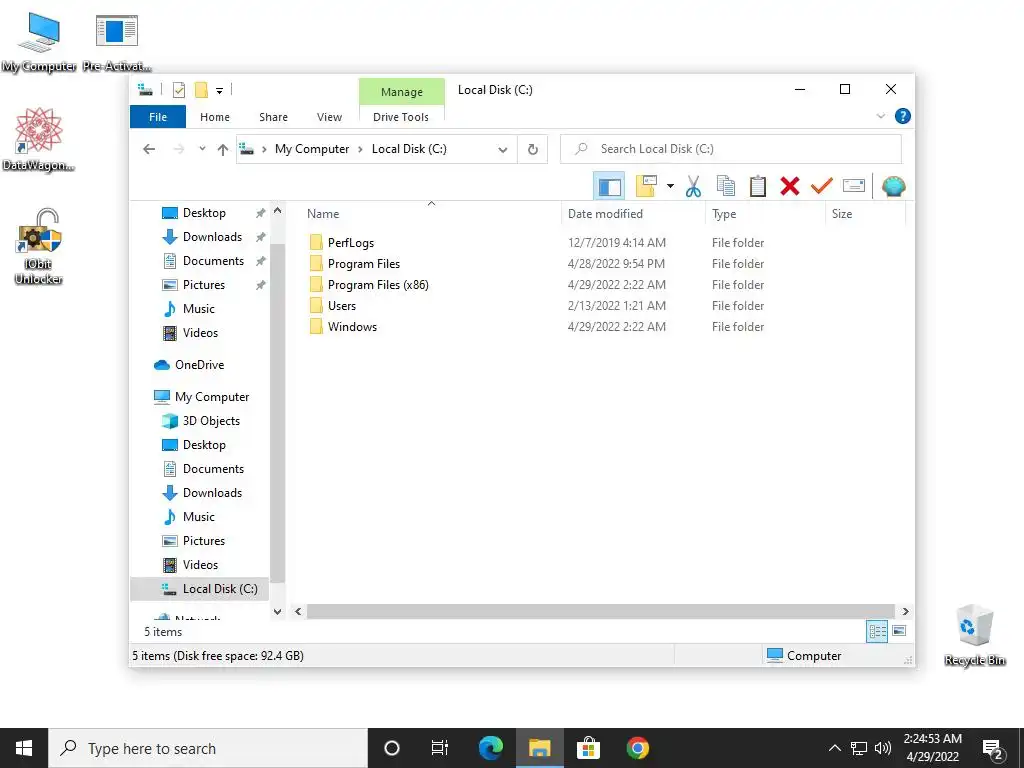Sort by the Date modified column header
Viewport: 1024px width, 768px height.
pyautogui.click(x=633, y=214)
